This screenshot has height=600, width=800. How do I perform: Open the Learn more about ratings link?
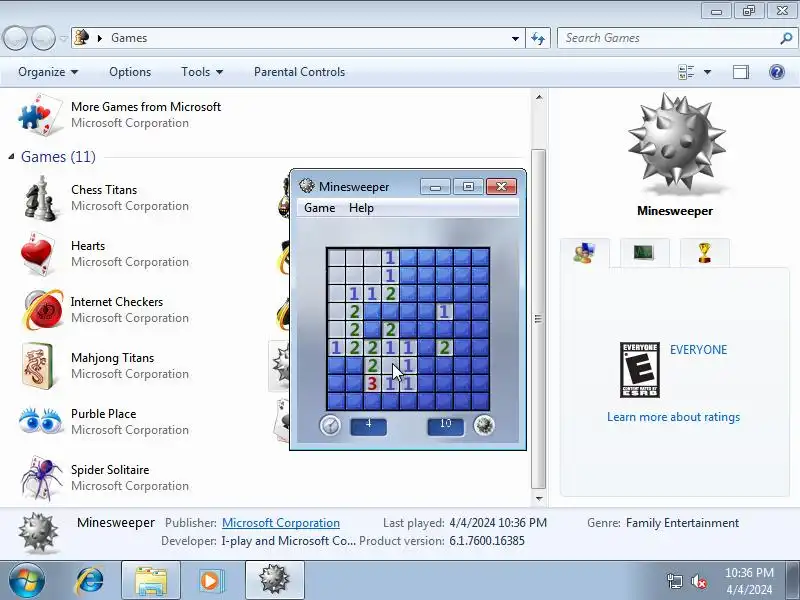[673, 417]
